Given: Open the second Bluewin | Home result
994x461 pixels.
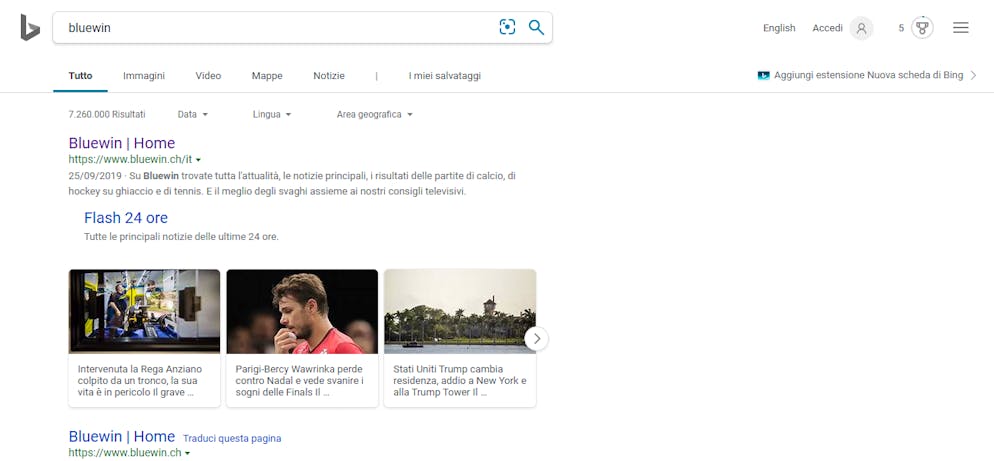Looking at the screenshot, I should pyautogui.click(x=122, y=436).
